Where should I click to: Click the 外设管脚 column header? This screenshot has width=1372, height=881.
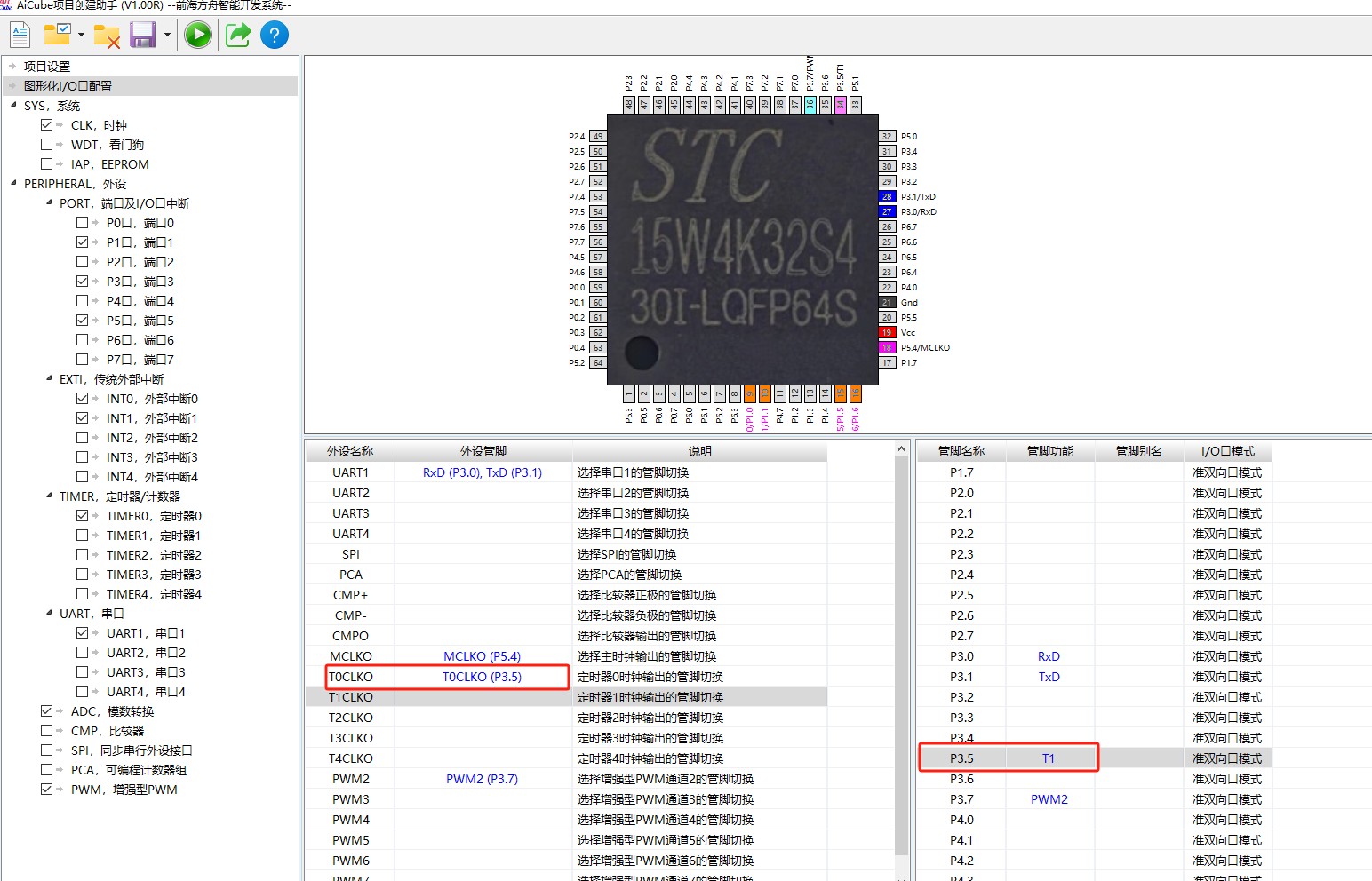[483, 451]
